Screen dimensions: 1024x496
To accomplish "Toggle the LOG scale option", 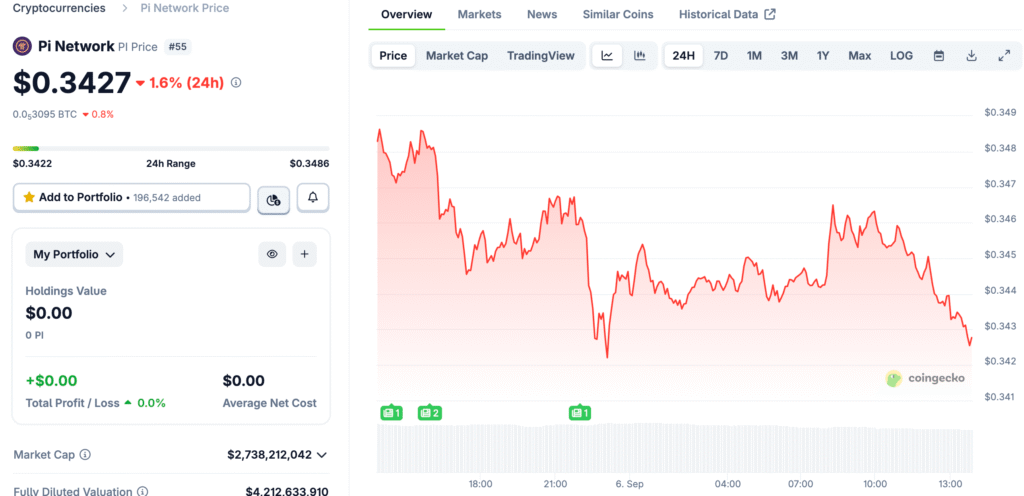I will (901, 56).
